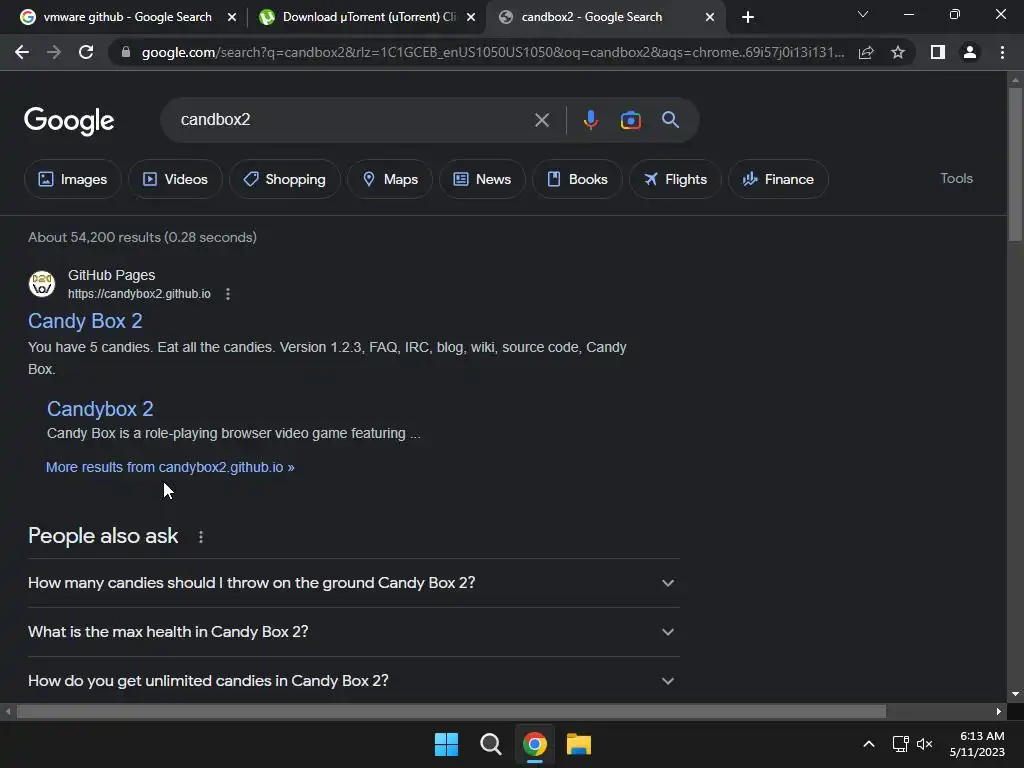Filter results by Finance
1024x768 pixels.
point(778,179)
